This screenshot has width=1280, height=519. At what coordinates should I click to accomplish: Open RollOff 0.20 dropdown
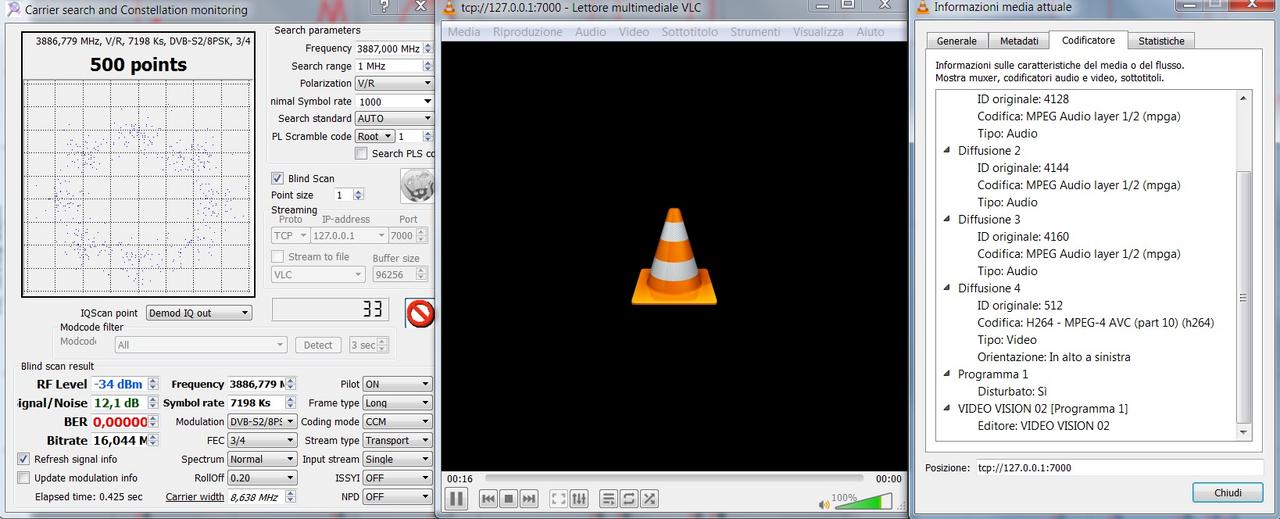(262, 478)
